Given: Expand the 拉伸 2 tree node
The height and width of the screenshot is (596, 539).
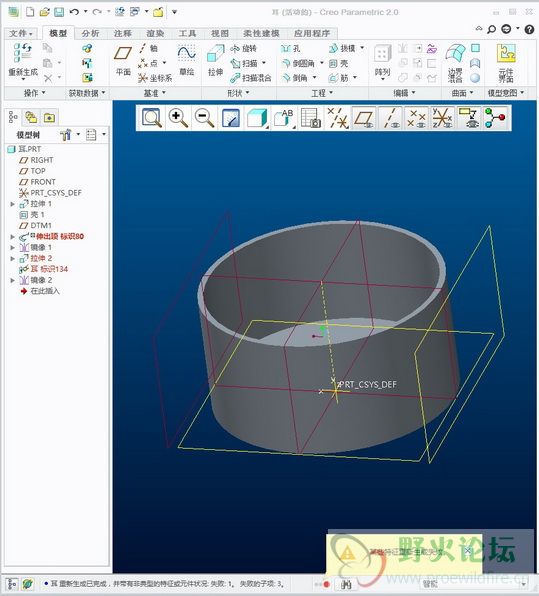Looking at the screenshot, I should click(13, 258).
